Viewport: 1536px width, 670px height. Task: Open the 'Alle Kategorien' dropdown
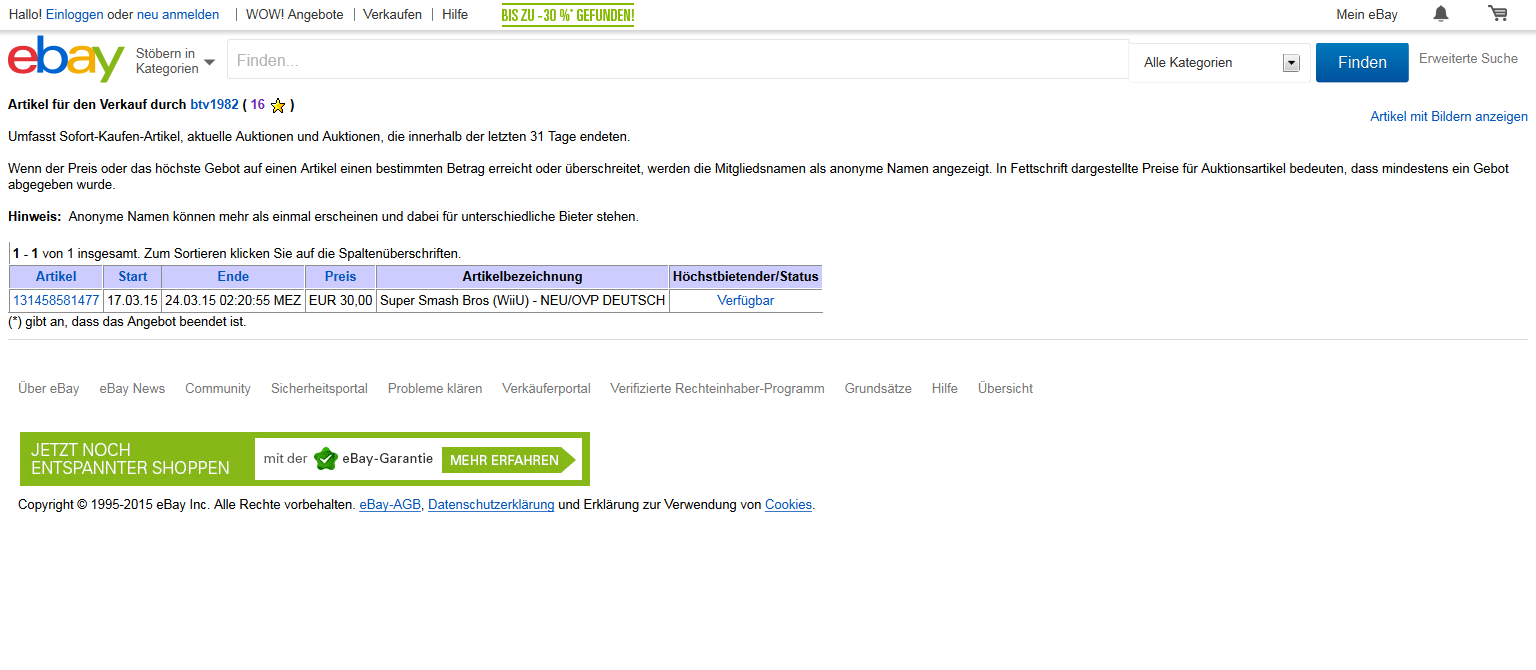click(1220, 63)
